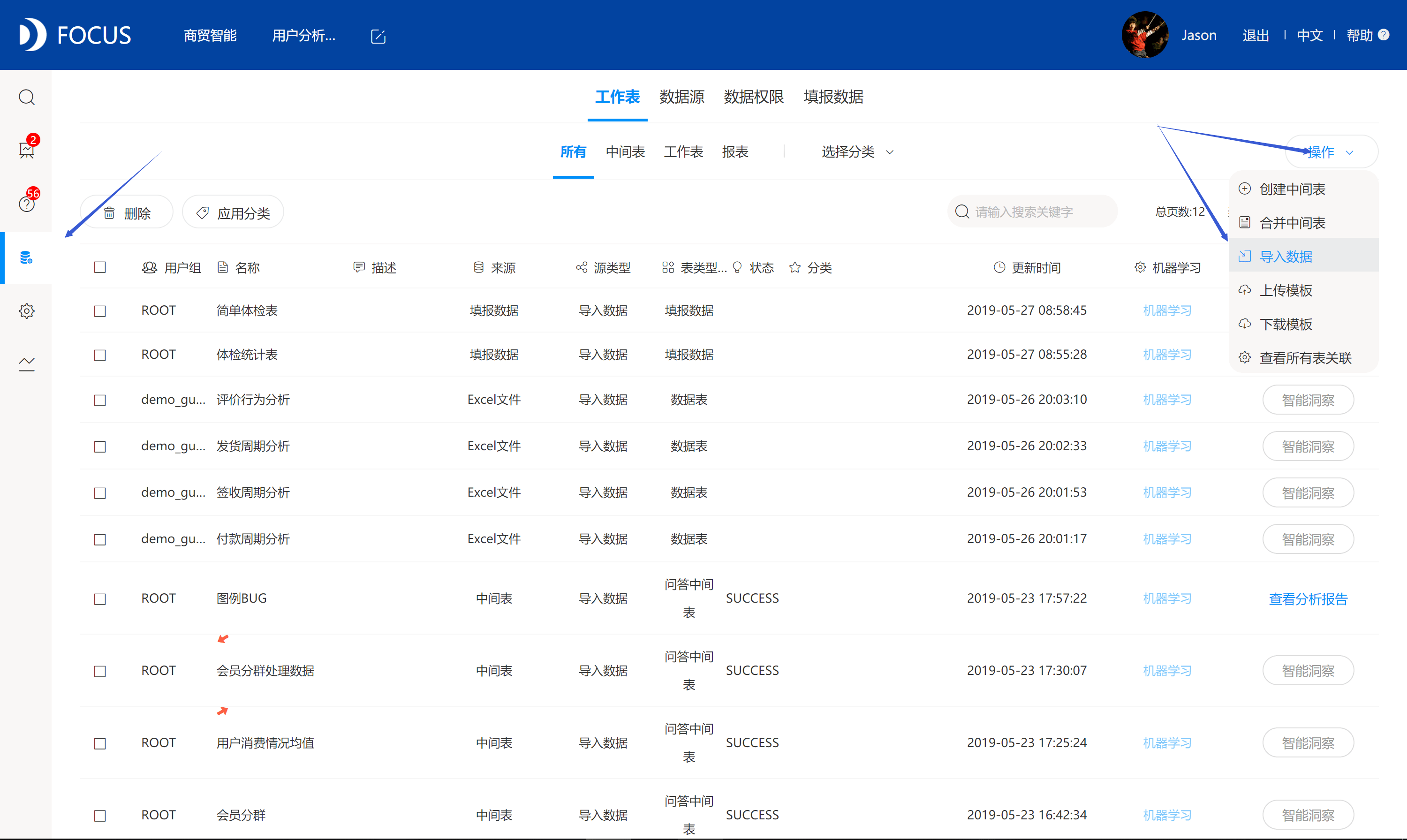Screen dimensions: 1407x840
Task: Click 智能洞察 button for 评价行为分析
Action: 1308,400
